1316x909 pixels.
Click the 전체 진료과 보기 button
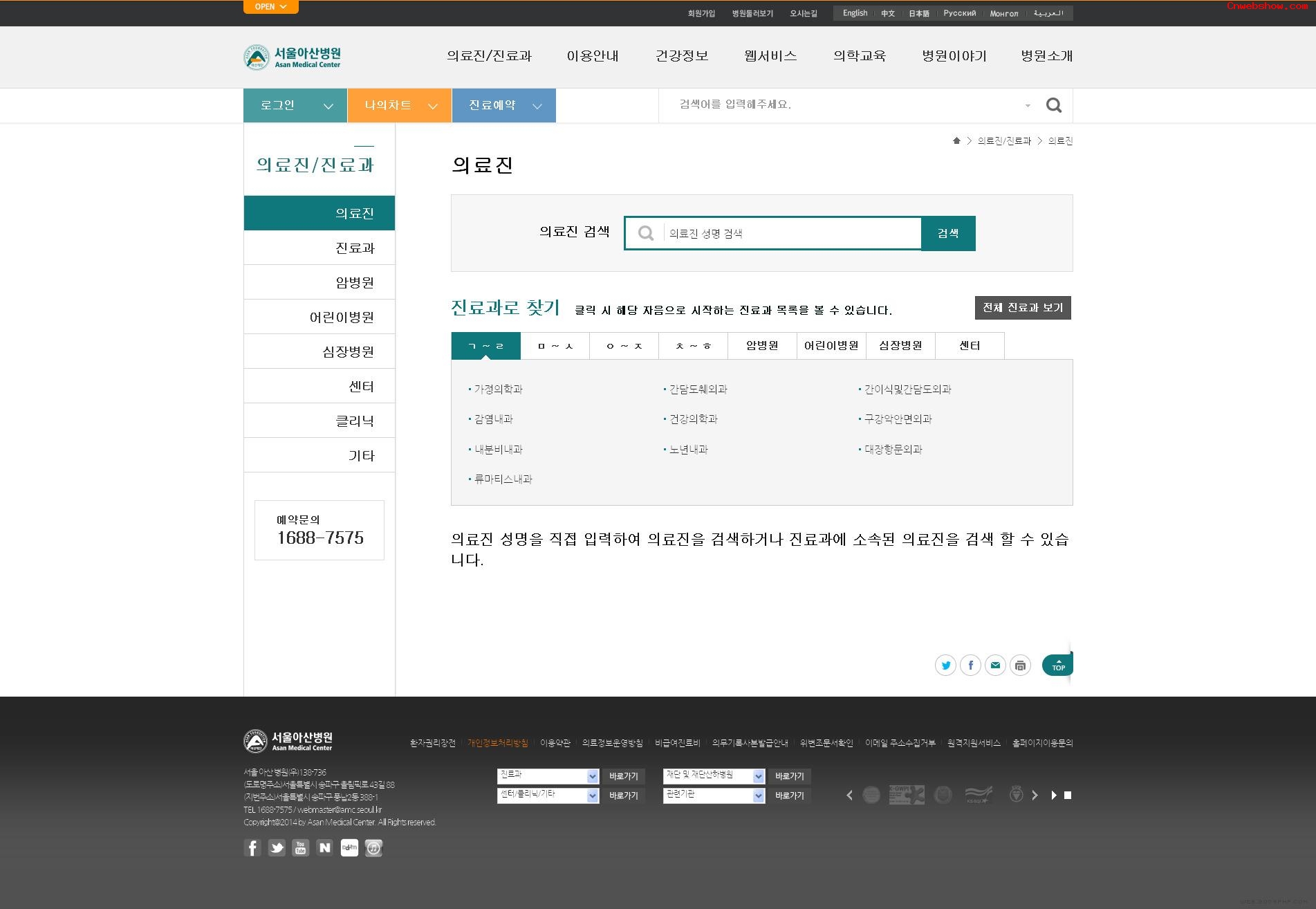tap(1023, 308)
